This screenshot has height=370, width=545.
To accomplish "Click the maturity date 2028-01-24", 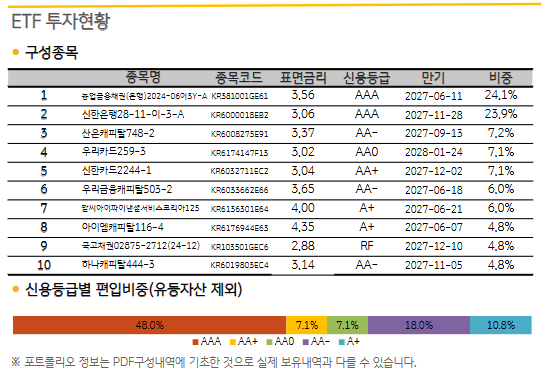I will pos(433,152).
